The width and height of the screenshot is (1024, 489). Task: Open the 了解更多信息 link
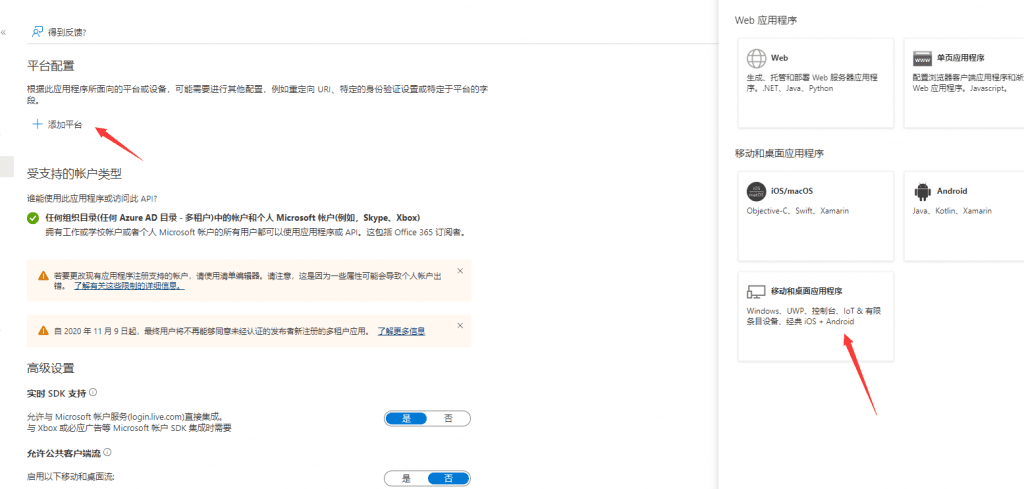401,330
